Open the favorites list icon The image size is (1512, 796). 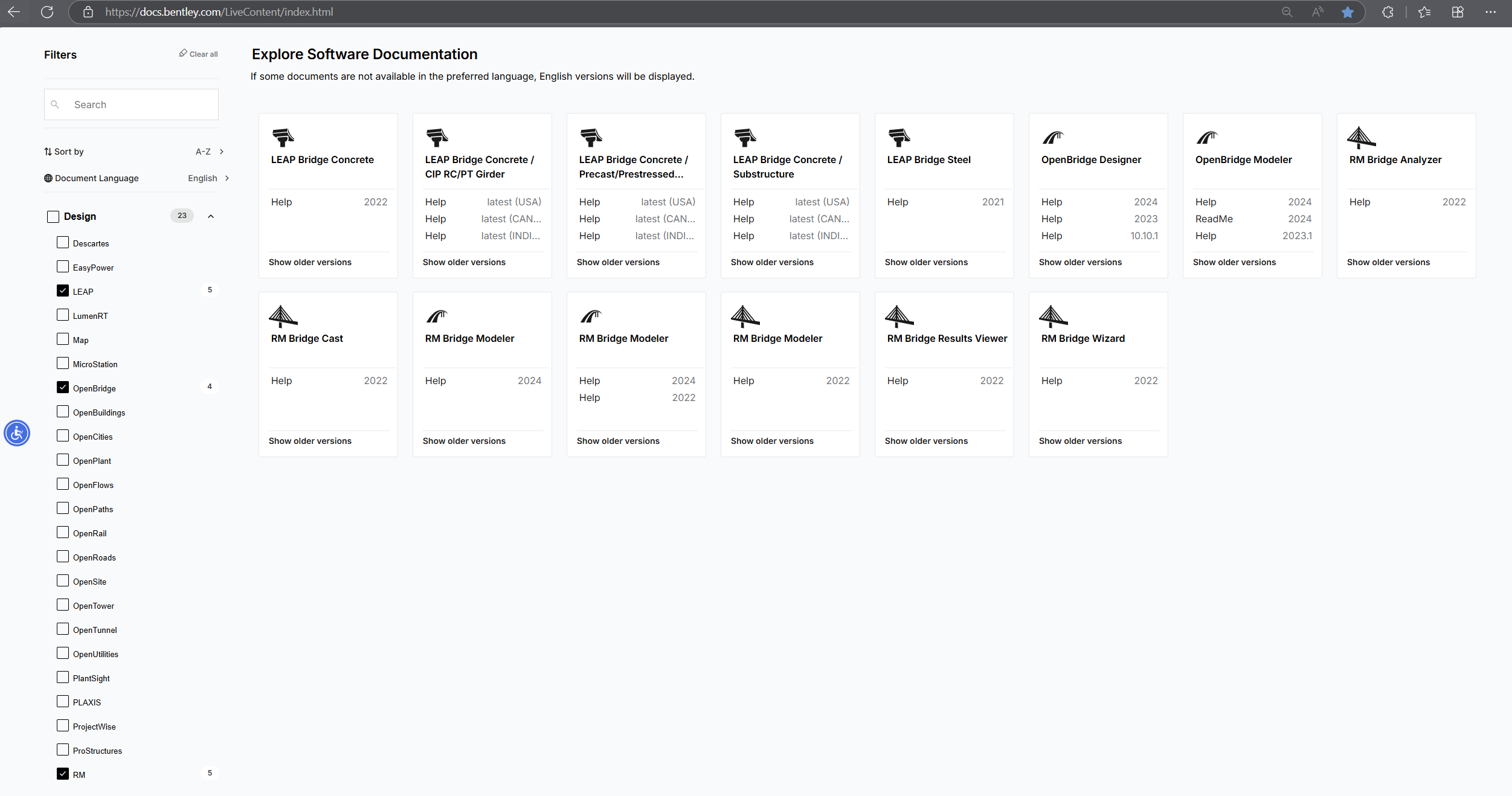[1424, 12]
